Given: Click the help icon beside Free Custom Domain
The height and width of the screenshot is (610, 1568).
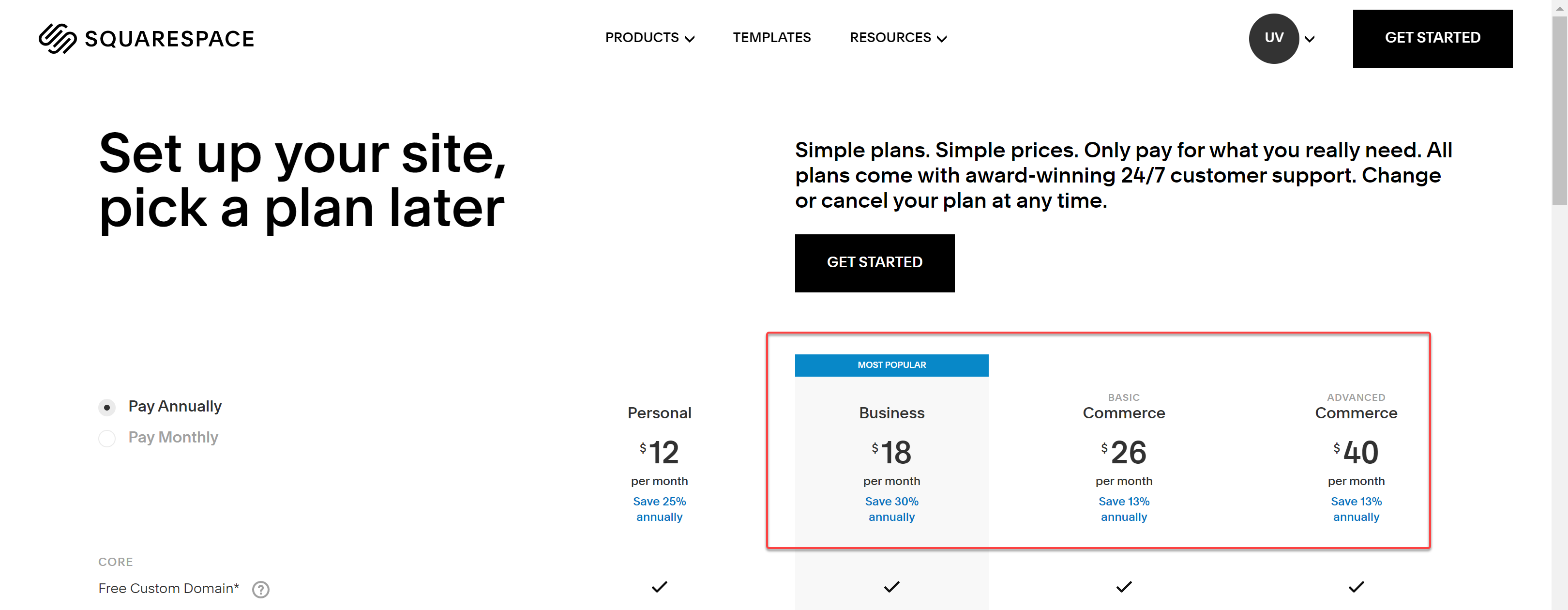Looking at the screenshot, I should [260, 589].
